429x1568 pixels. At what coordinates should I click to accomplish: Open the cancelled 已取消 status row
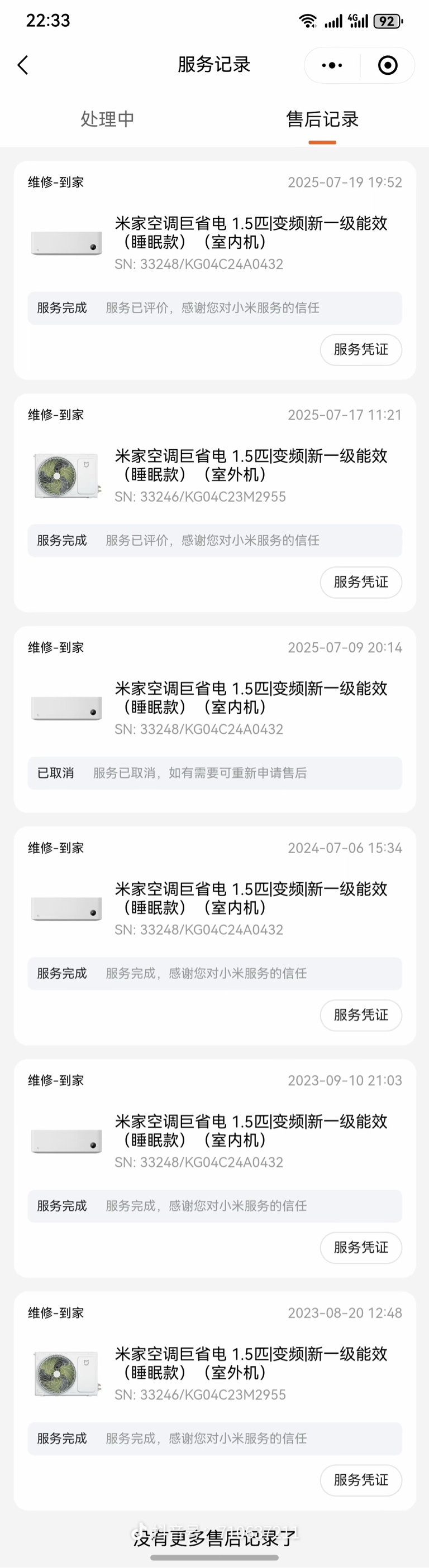214,773
